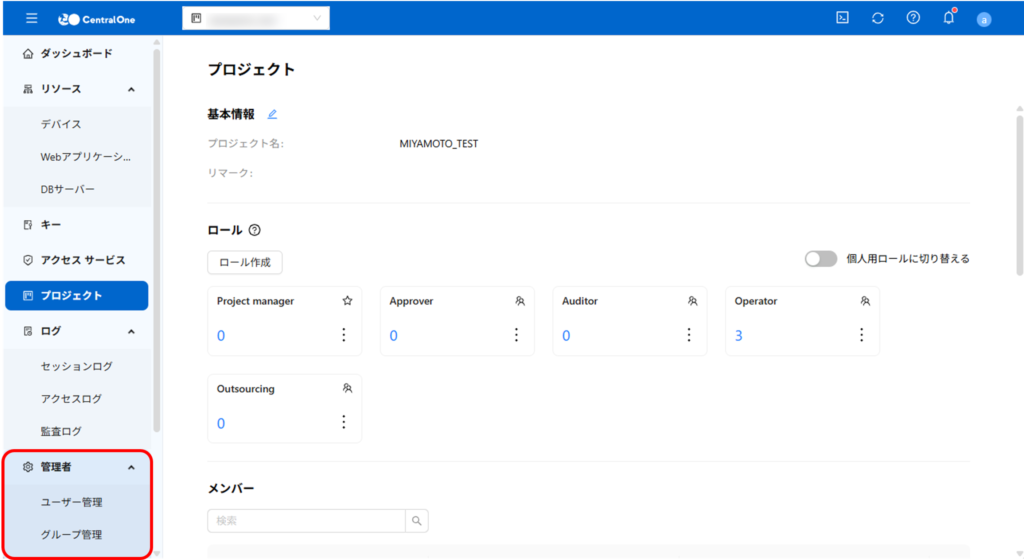The image size is (1024, 560).
Task: Click the Operator member count 3
Action: pyautogui.click(x=739, y=336)
